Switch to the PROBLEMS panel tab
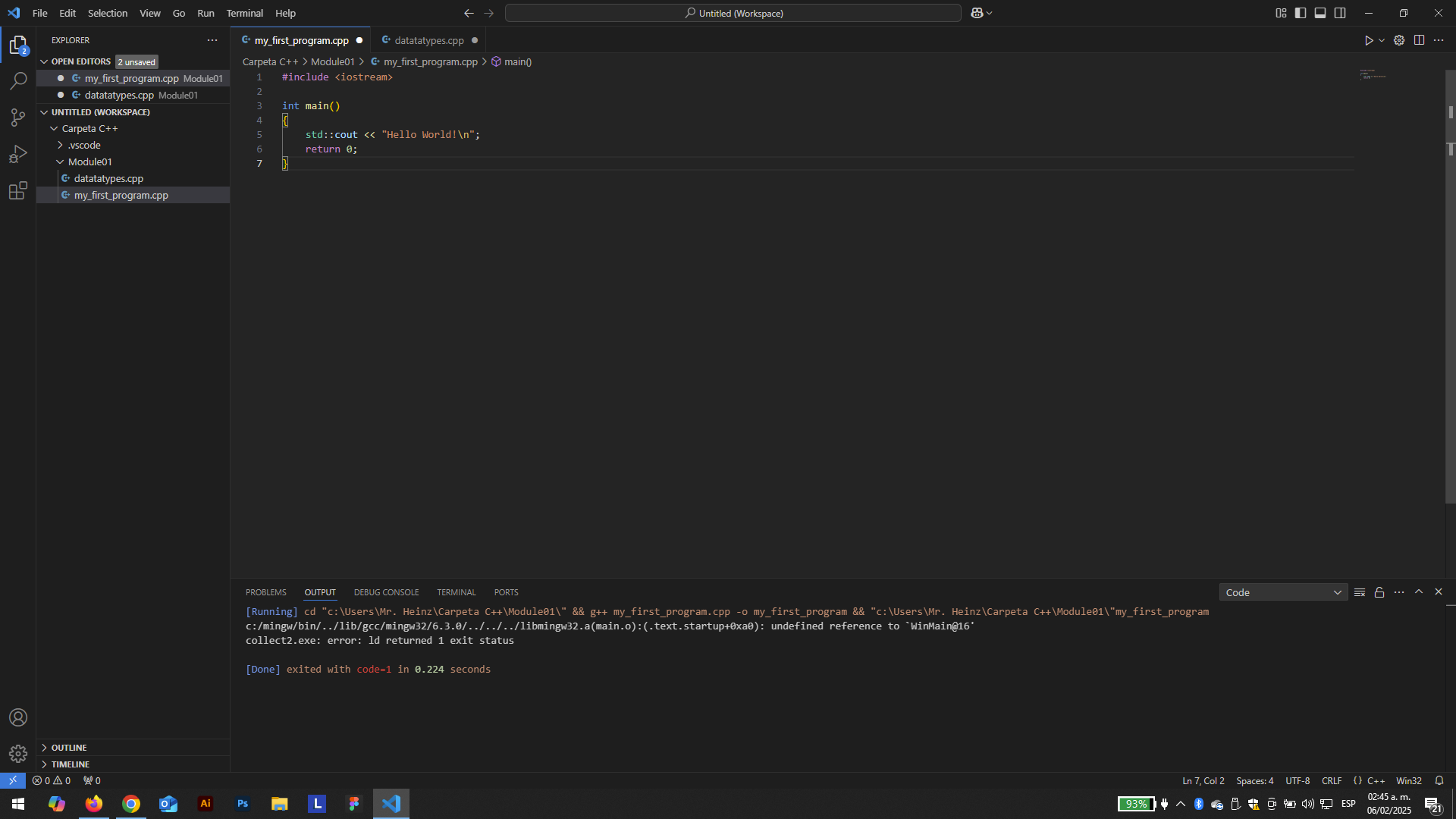 (265, 592)
